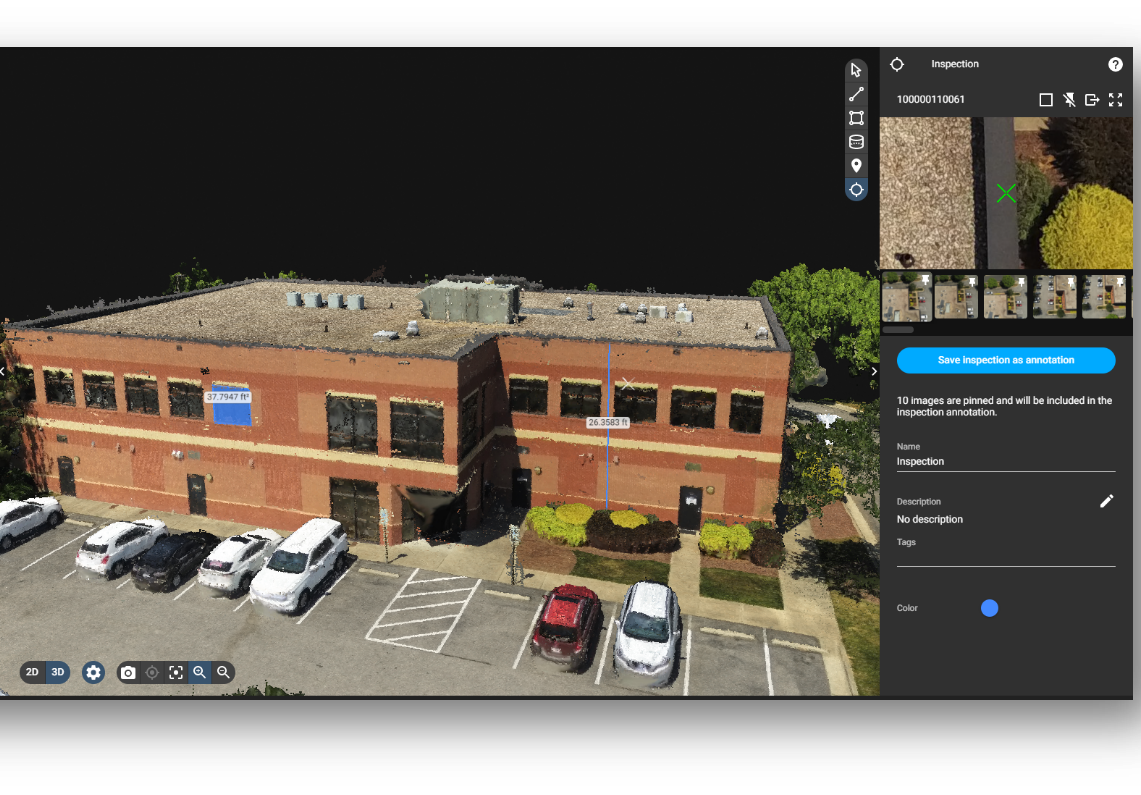Select the location marker pin tool

856,166
